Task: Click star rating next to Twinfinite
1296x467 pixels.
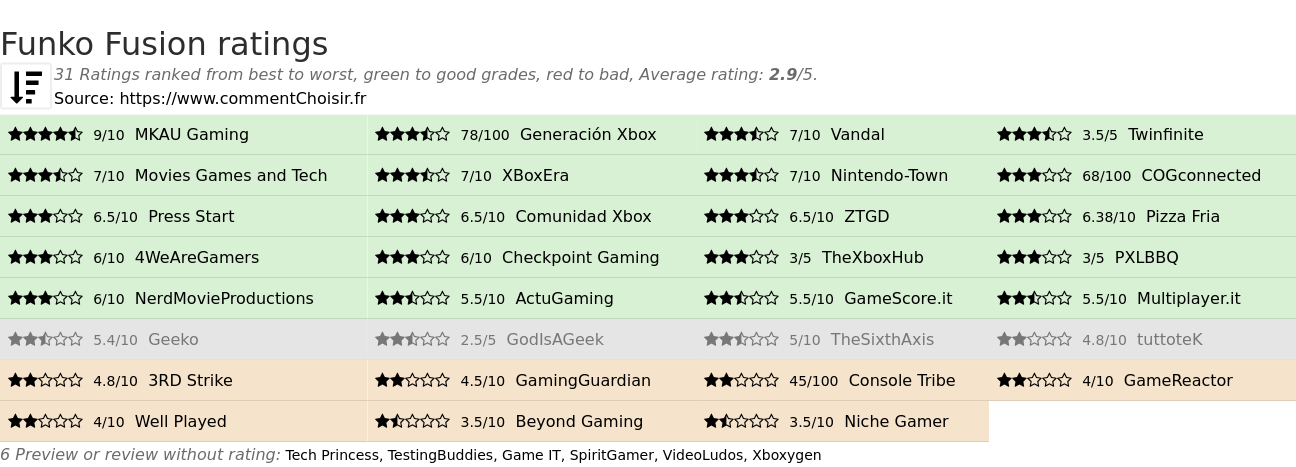Action: pyautogui.click(x=1034, y=134)
